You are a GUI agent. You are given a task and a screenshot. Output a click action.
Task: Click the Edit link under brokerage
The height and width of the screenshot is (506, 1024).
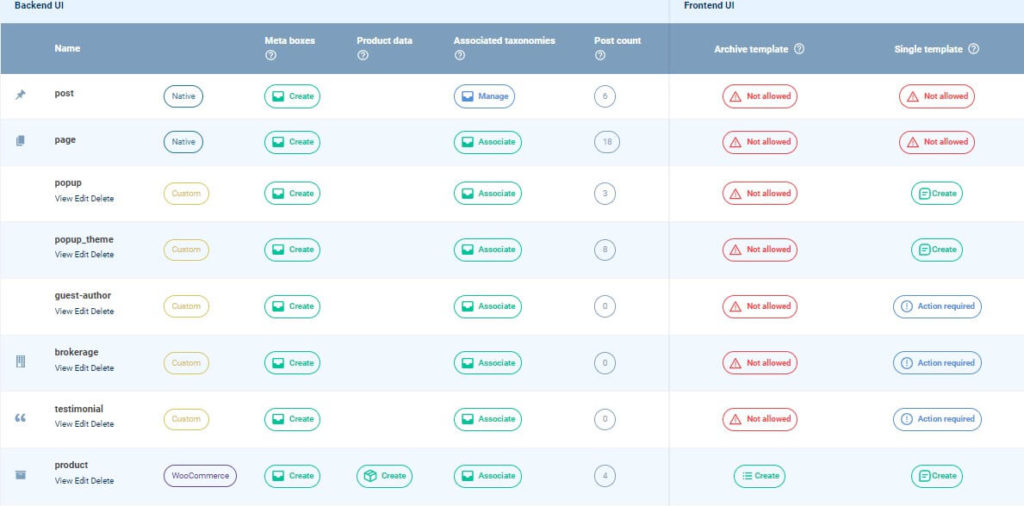click(81, 368)
